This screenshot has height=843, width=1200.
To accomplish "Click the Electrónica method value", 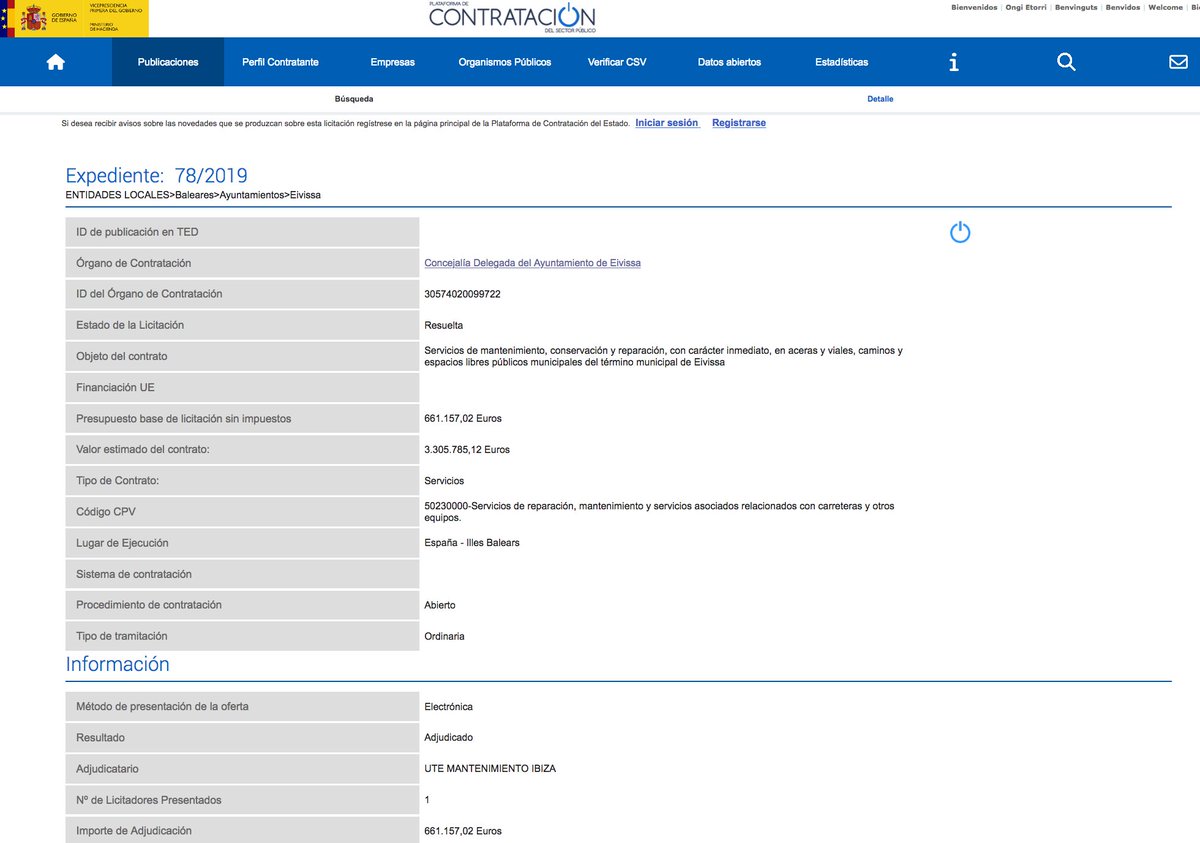I will [x=448, y=706].
